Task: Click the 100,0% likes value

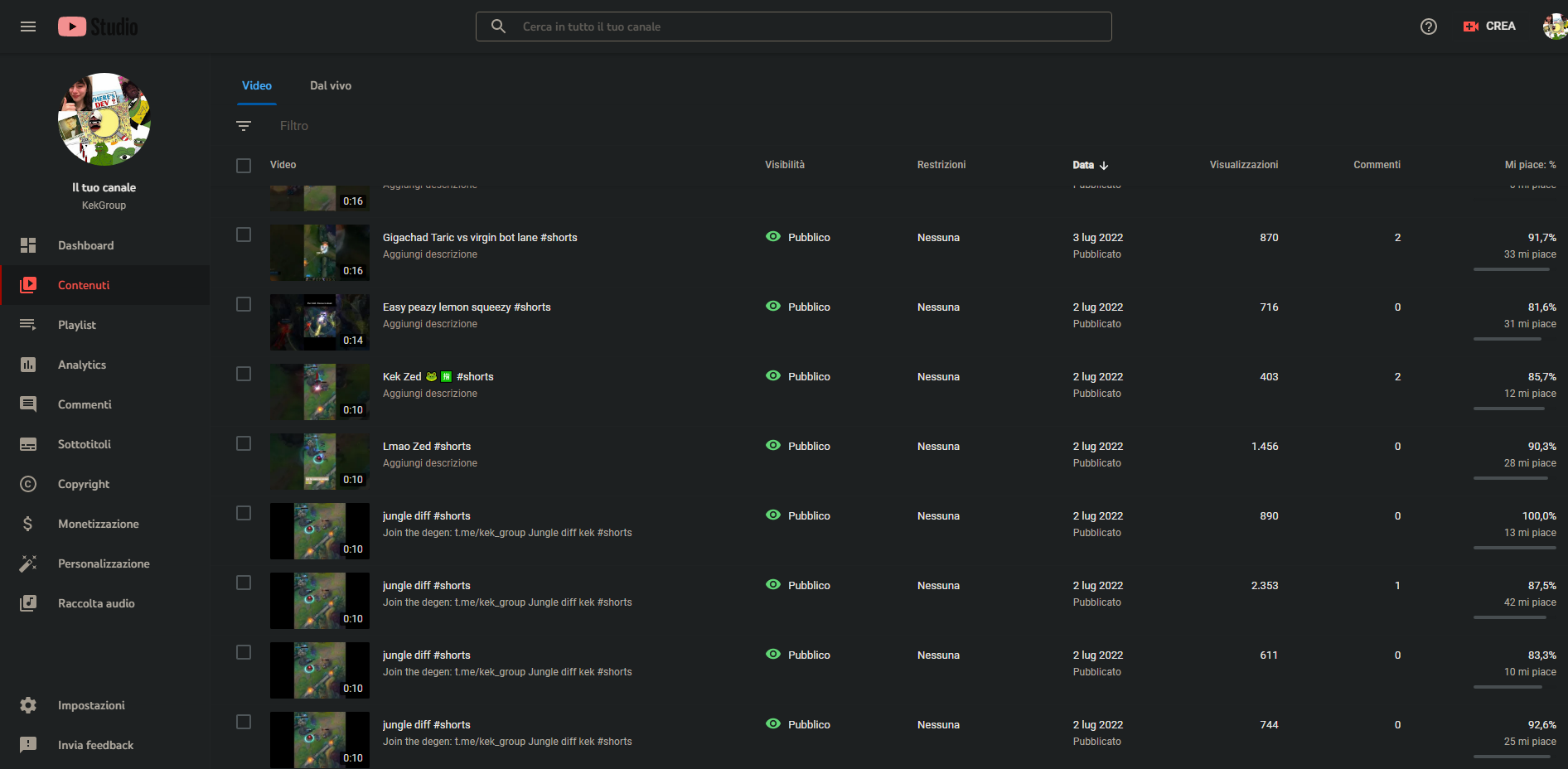Action: pos(1539,515)
